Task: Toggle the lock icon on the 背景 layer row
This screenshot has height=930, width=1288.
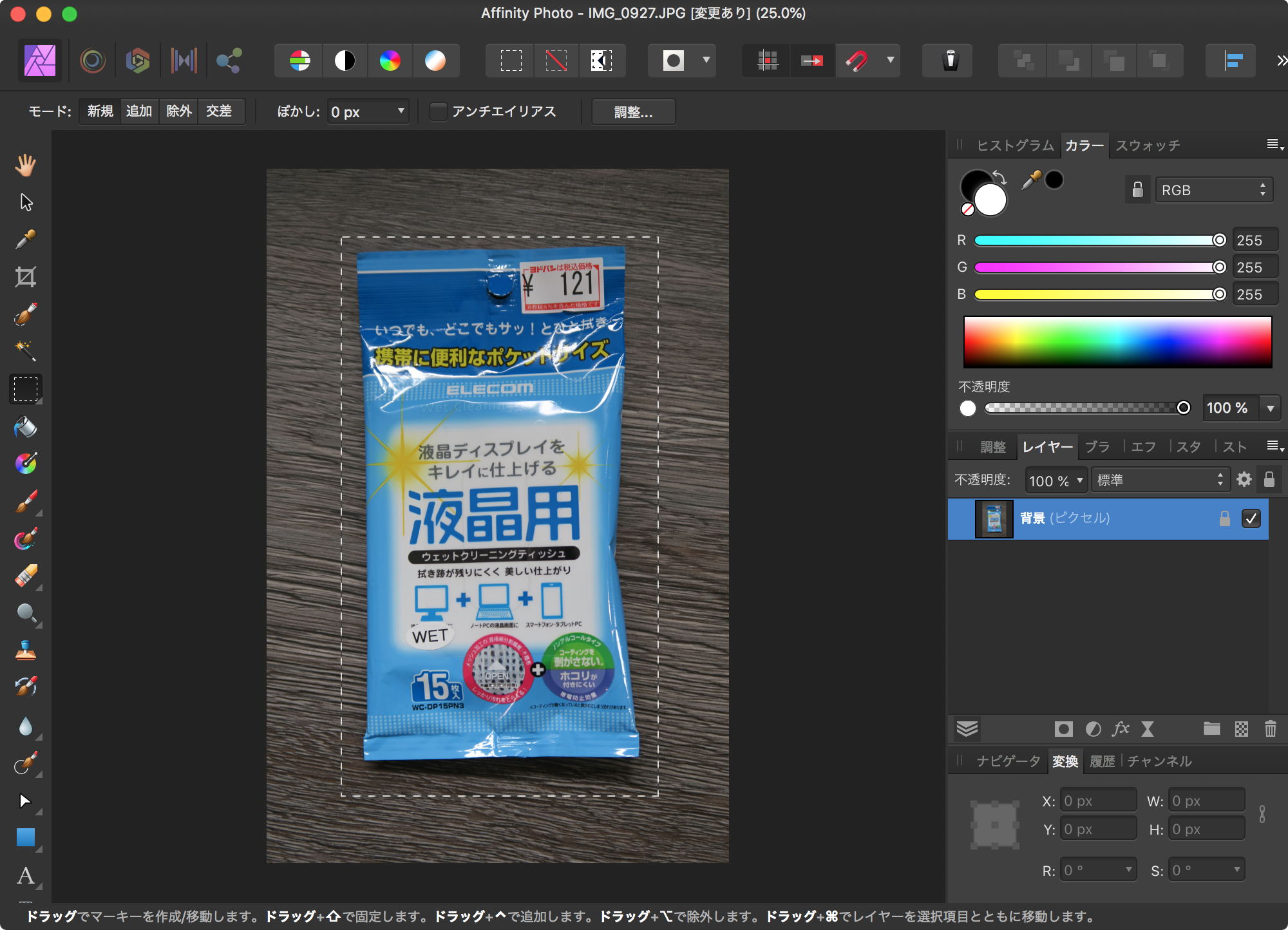Action: [1225, 518]
